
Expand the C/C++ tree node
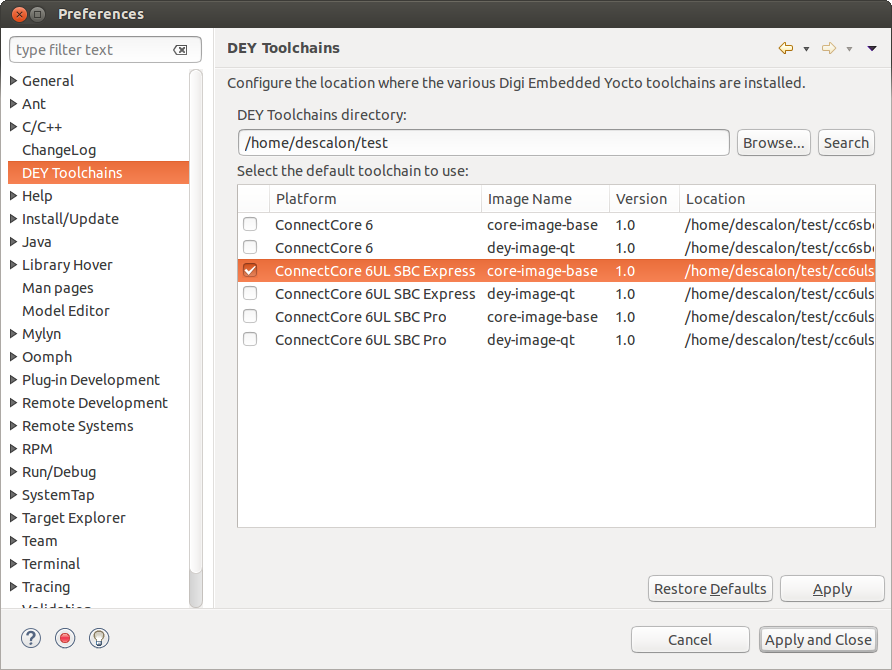14,127
